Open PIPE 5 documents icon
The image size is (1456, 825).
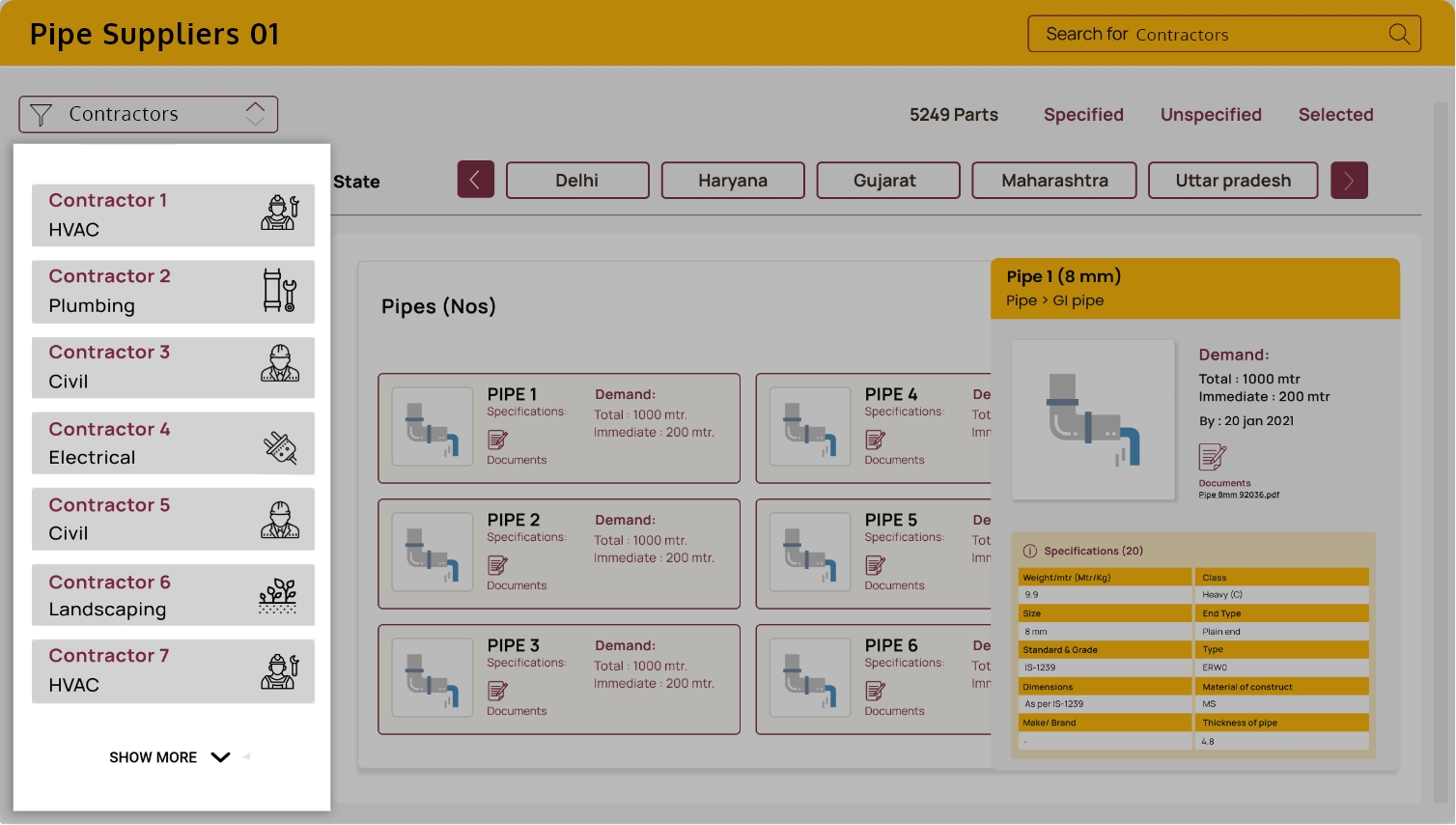point(875,566)
